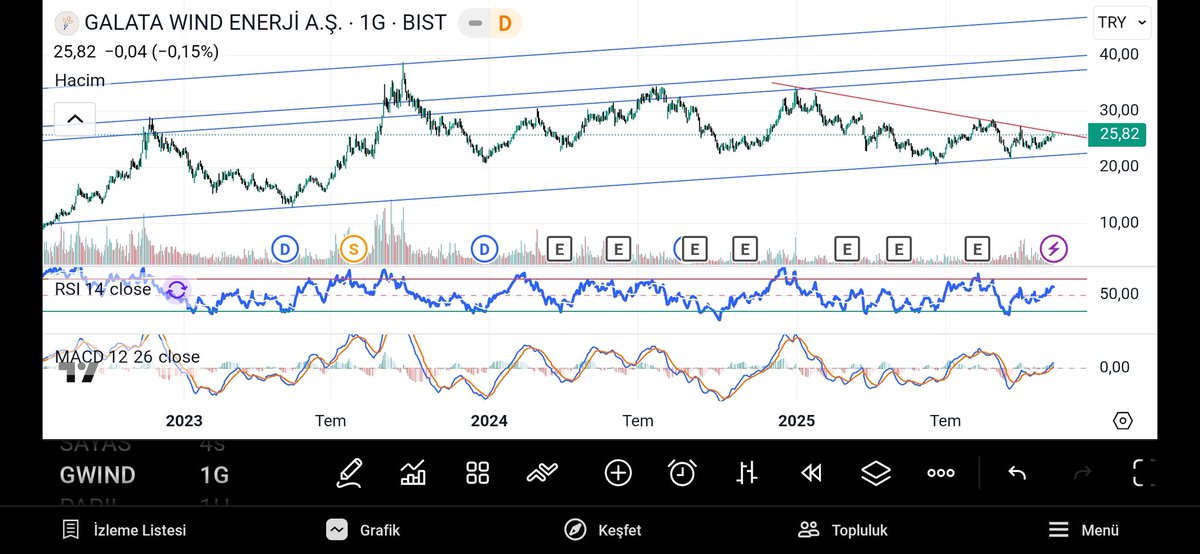Tap the purple lightning event marker
This screenshot has height=554, width=1200.
pos(1053,247)
